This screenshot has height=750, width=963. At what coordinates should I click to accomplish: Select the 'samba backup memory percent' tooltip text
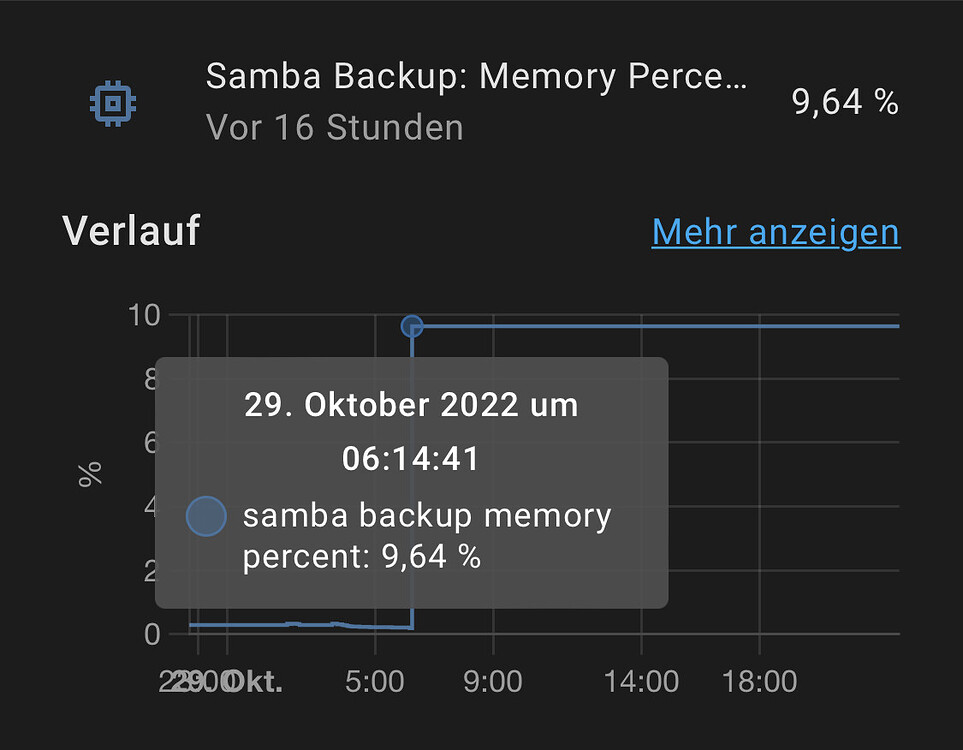point(427,536)
